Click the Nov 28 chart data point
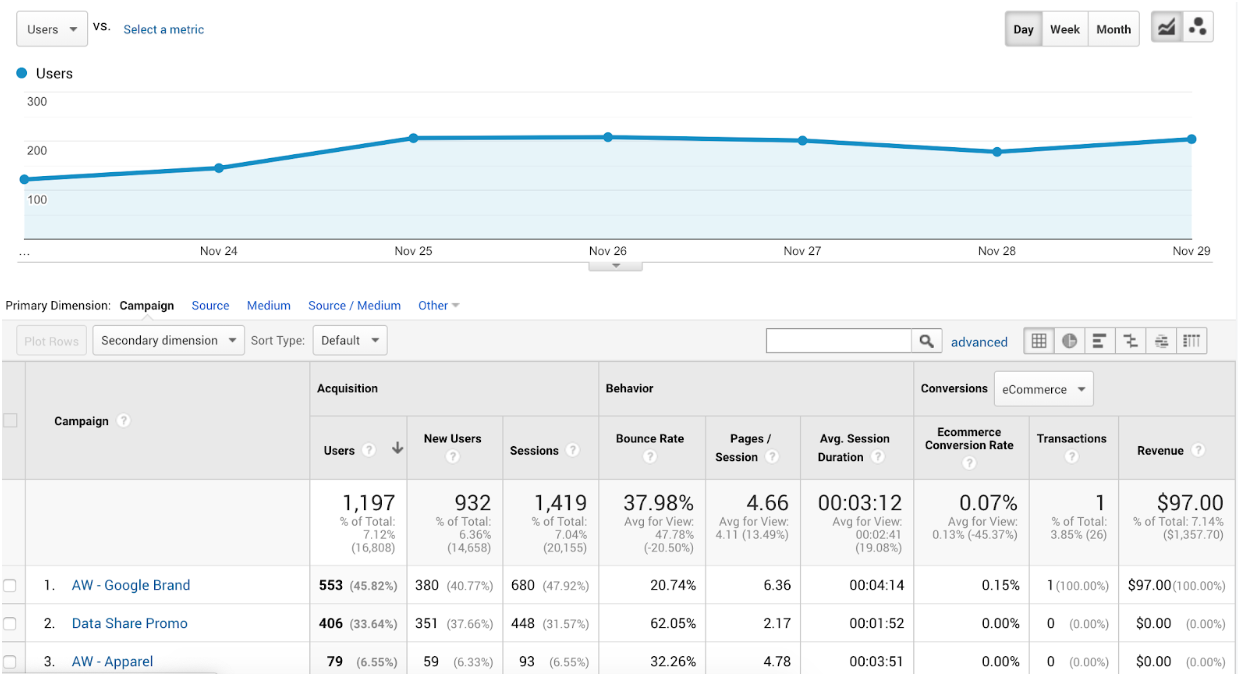Image resolution: width=1238 pixels, height=674 pixels. [x=997, y=152]
